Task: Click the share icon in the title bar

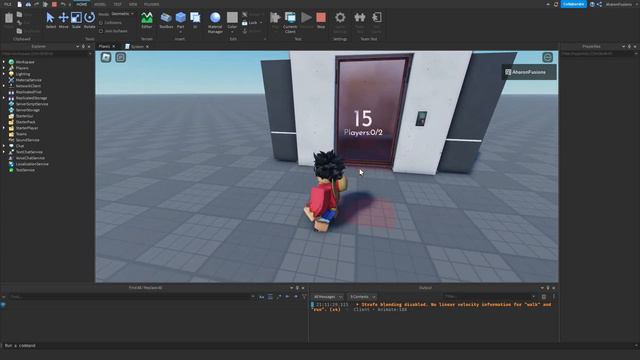Action: point(599,4)
